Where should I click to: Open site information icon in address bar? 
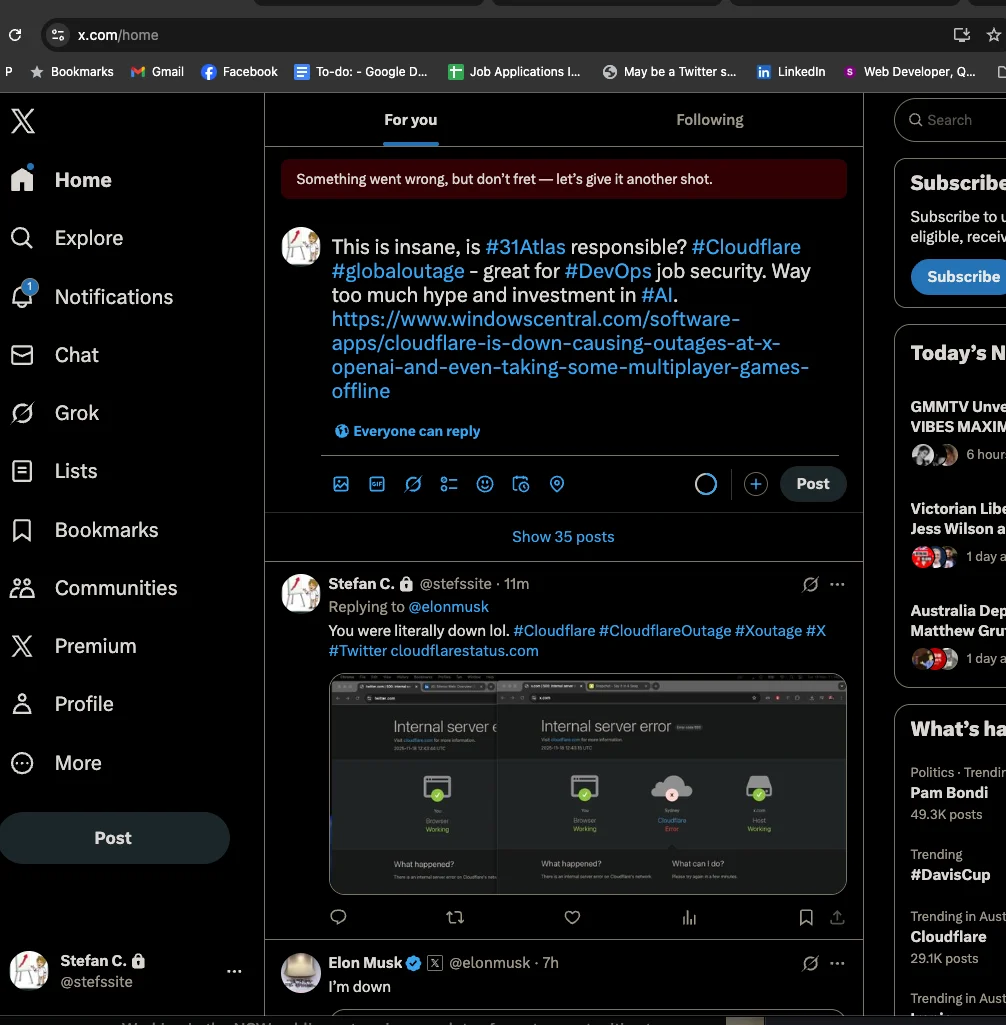tap(58, 35)
